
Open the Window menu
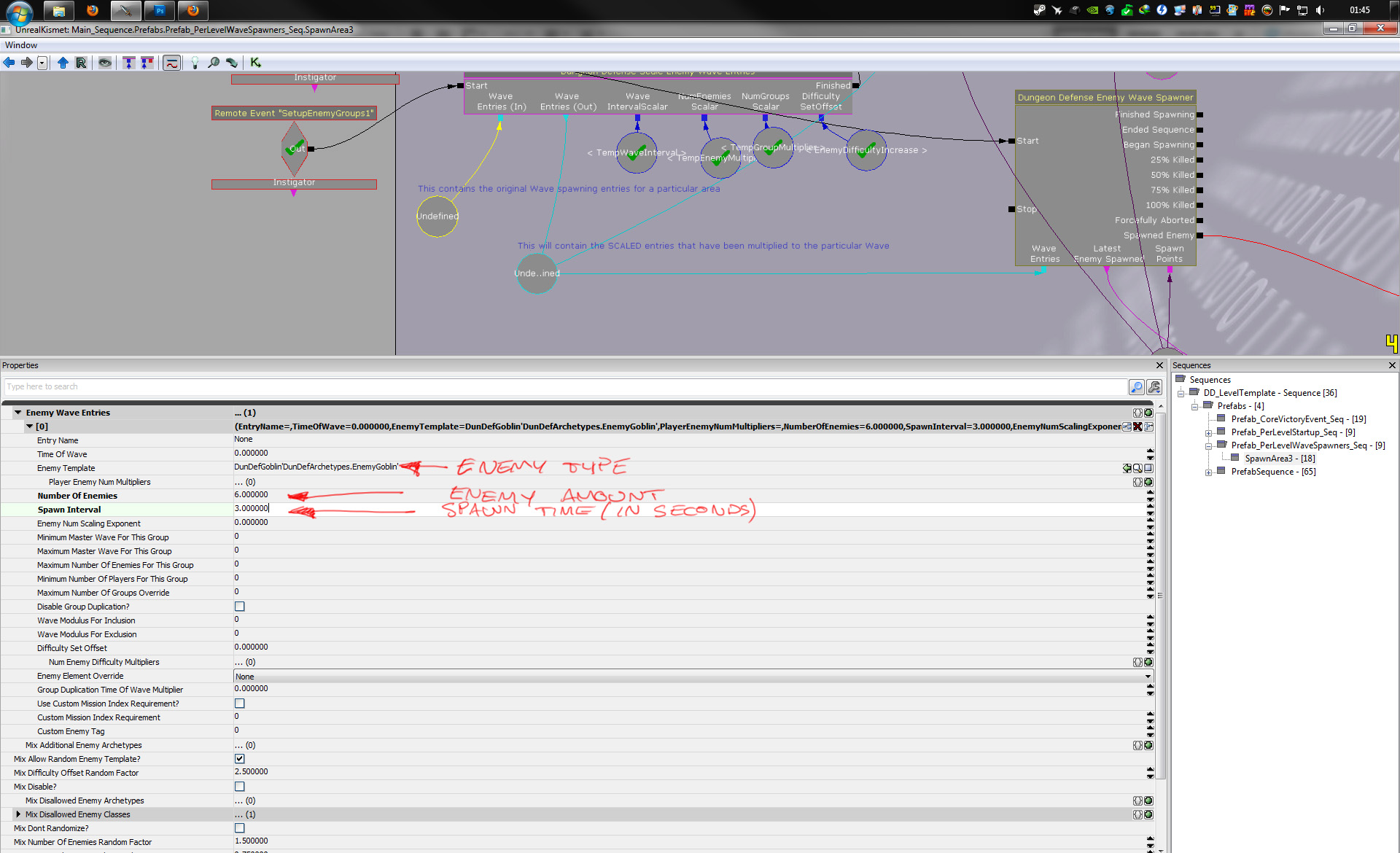click(21, 45)
